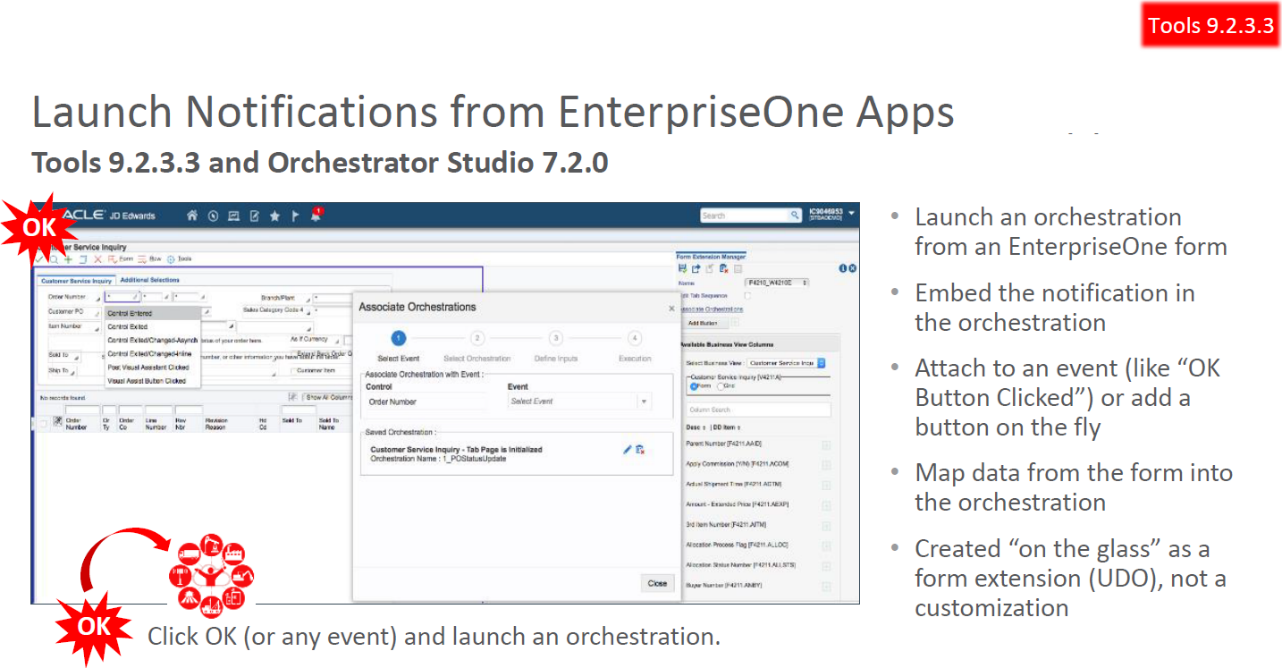Viewport: 1282px width, 668px height.
Task: Choose Visual Assist Button Clicked event
Action: click(x=153, y=381)
